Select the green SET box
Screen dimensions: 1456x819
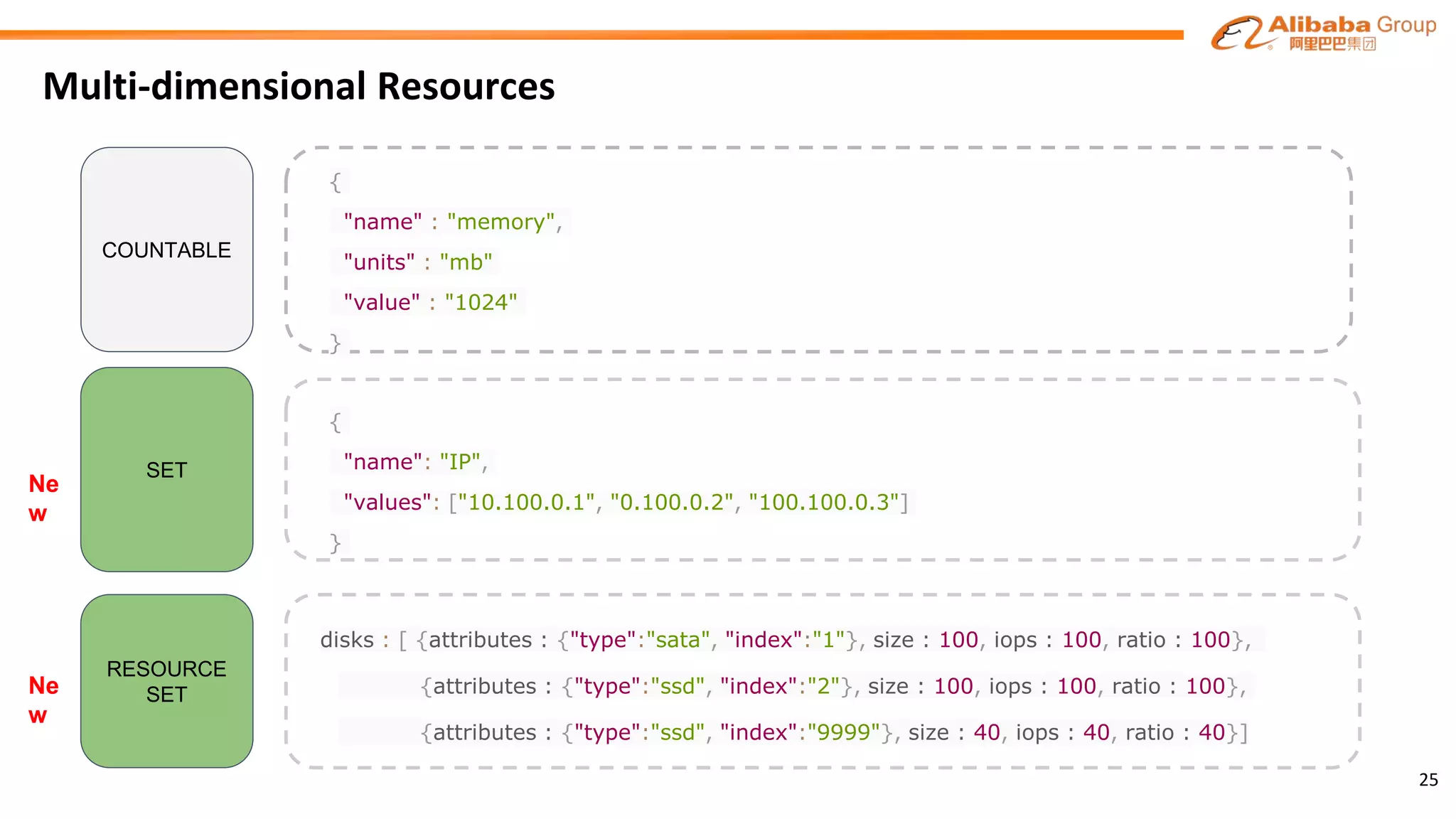point(167,469)
